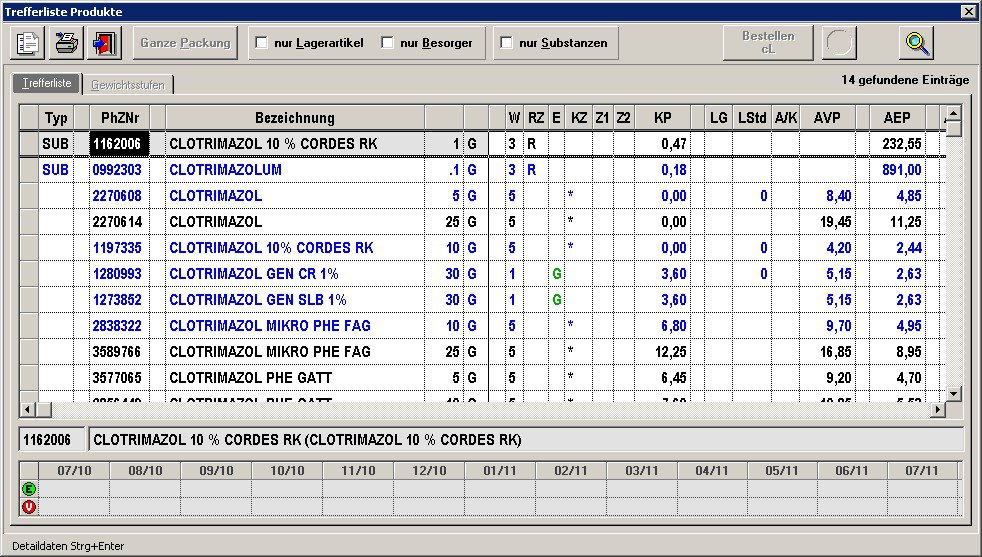Click the green E row icon
This screenshot has height=557, width=982.
point(27,489)
